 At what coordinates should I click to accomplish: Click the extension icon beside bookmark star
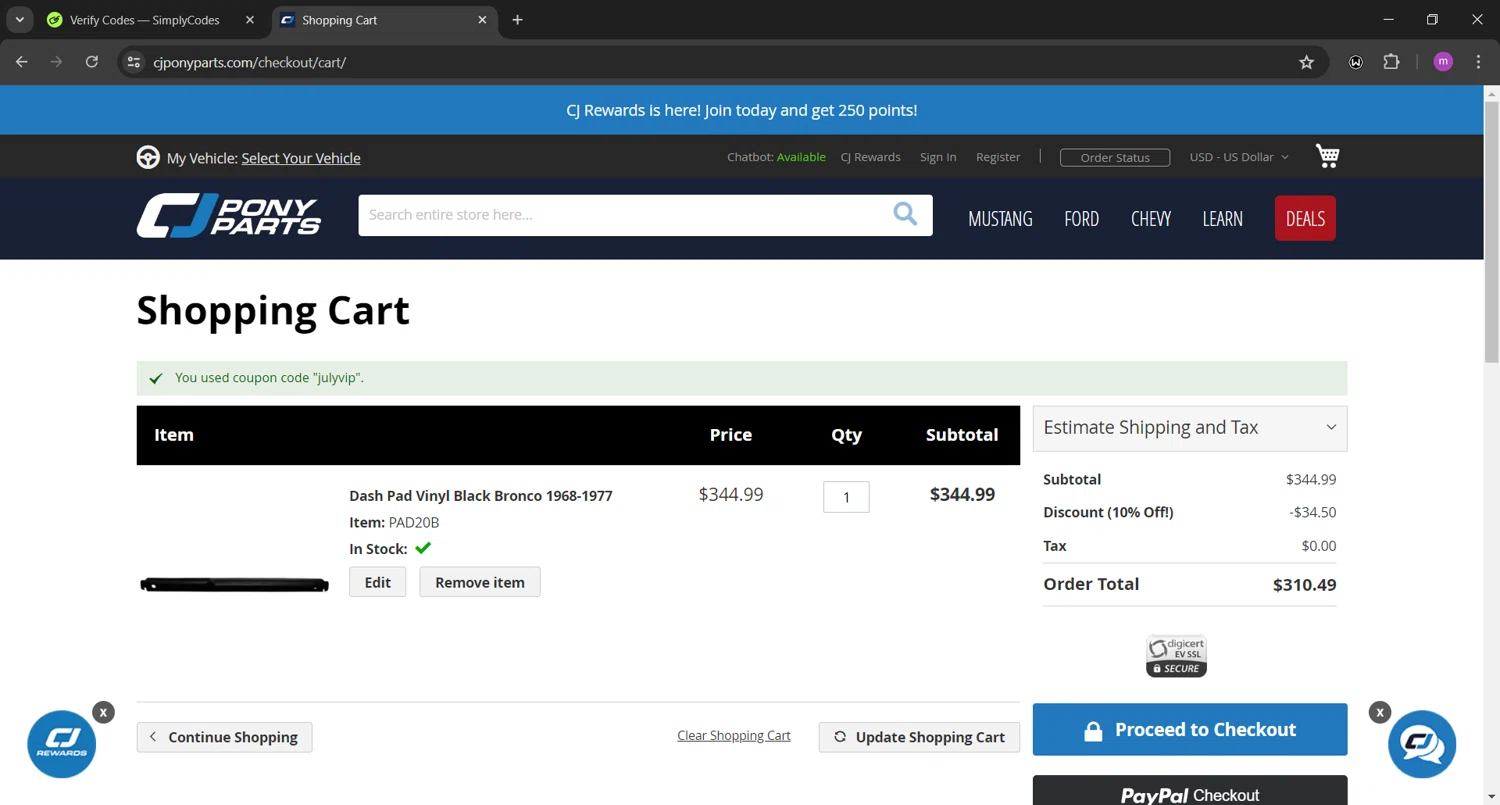point(1355,62)
